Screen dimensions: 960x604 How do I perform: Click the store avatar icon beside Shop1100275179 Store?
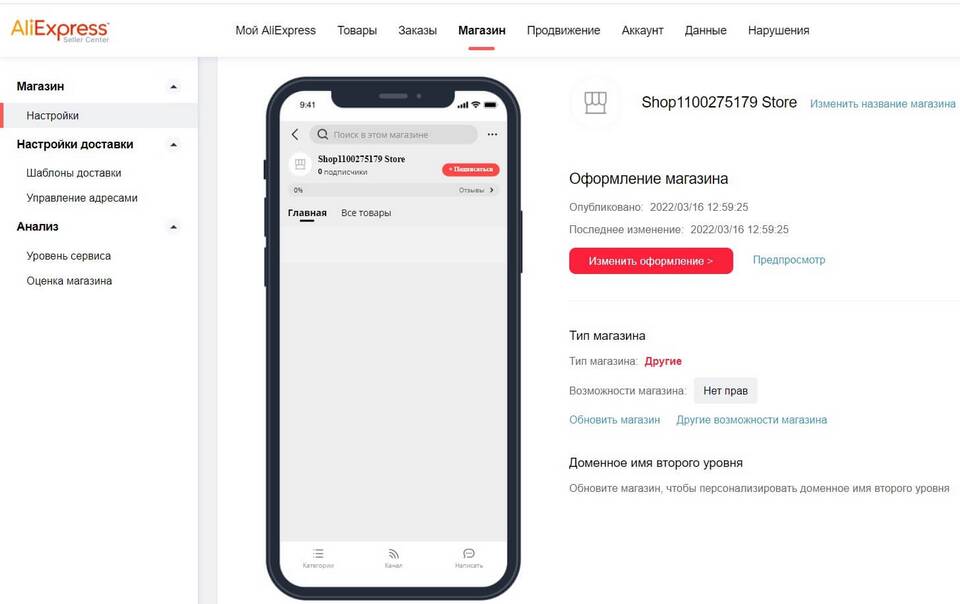[x=594, y=103]
